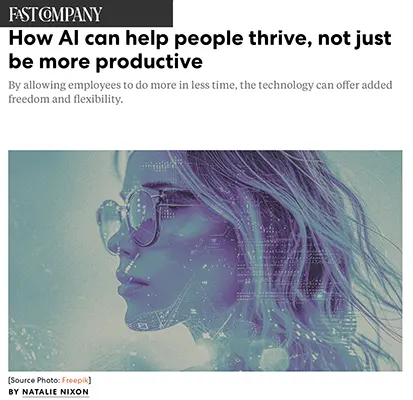Screen dimensions: 413x400
Task: Open Natalie Nixon's author page
Action: (x=55, y=392)
